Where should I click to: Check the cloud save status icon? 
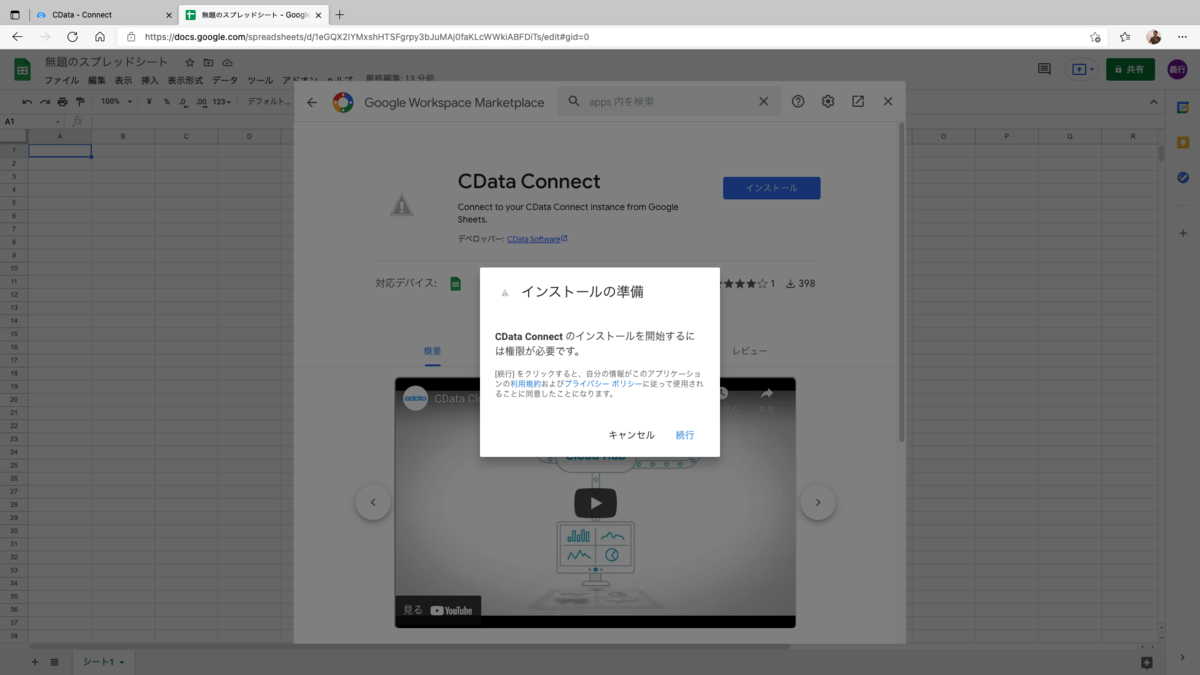tap(228, 63)
